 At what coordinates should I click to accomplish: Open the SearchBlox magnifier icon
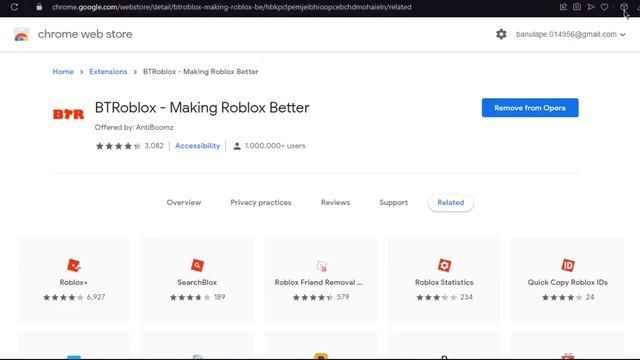tap(197, 265)
